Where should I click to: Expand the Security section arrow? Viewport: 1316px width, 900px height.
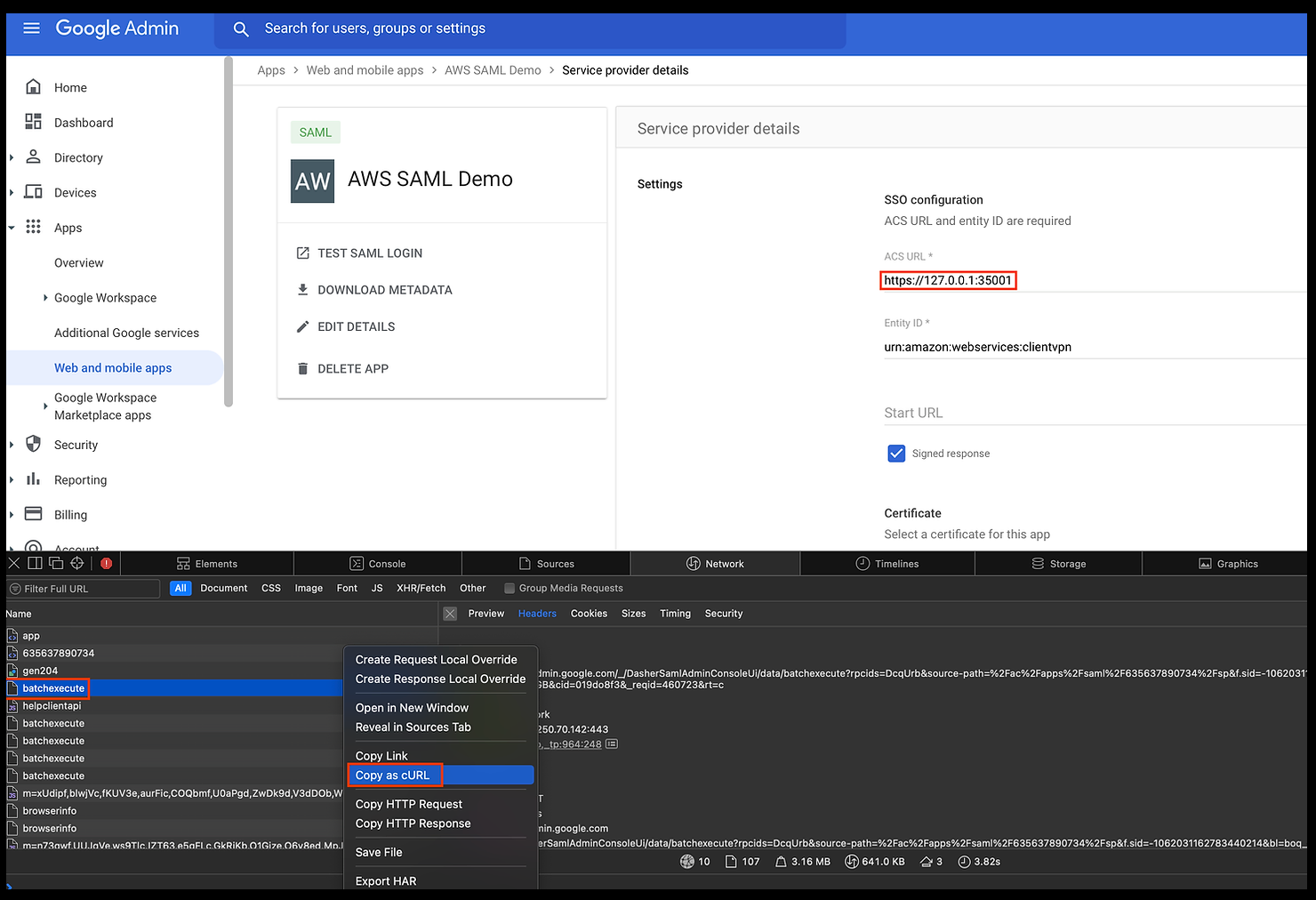pos(12,445)
